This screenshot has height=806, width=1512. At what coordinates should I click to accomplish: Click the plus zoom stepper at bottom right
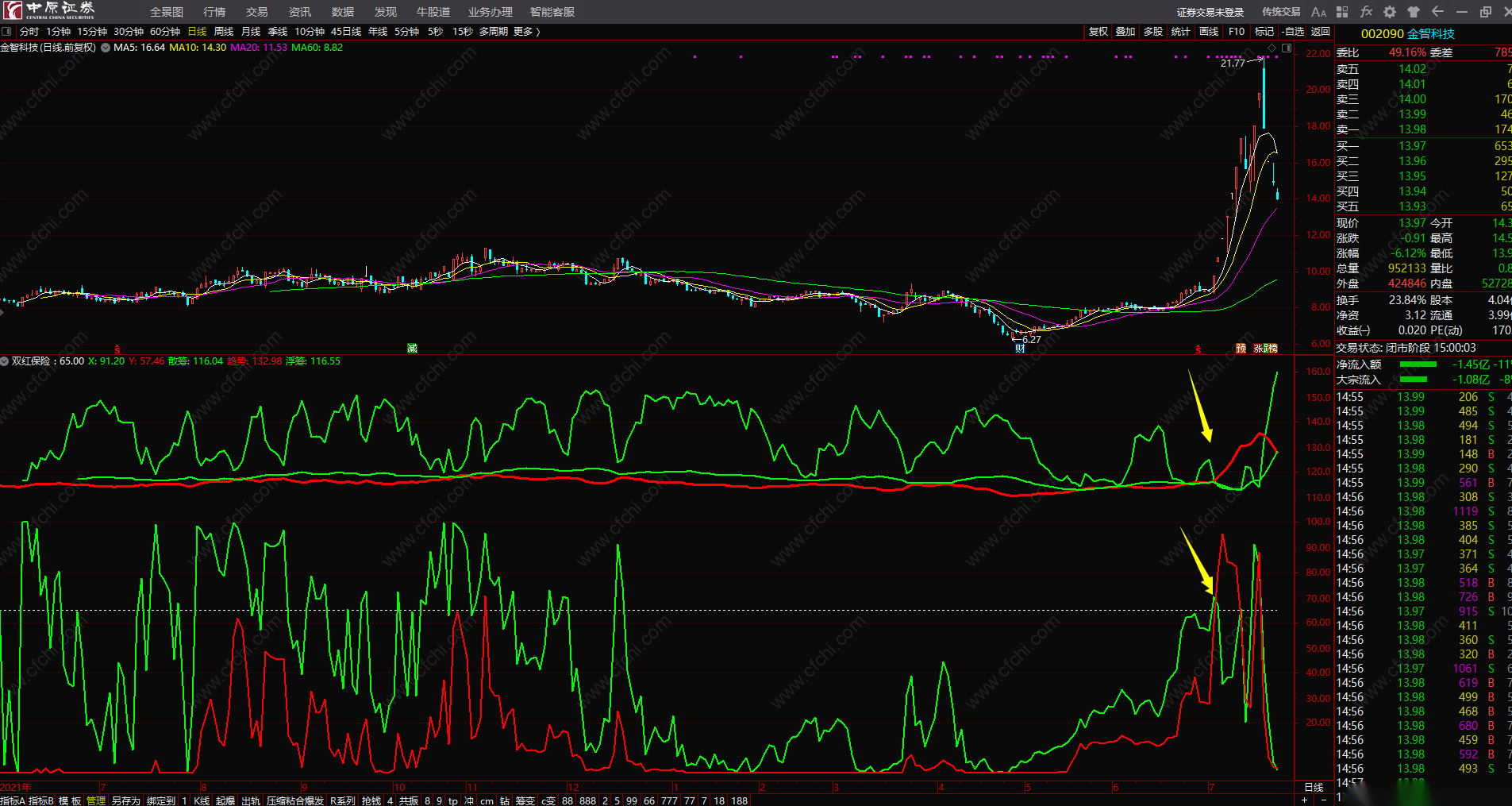coord(1304,800)
